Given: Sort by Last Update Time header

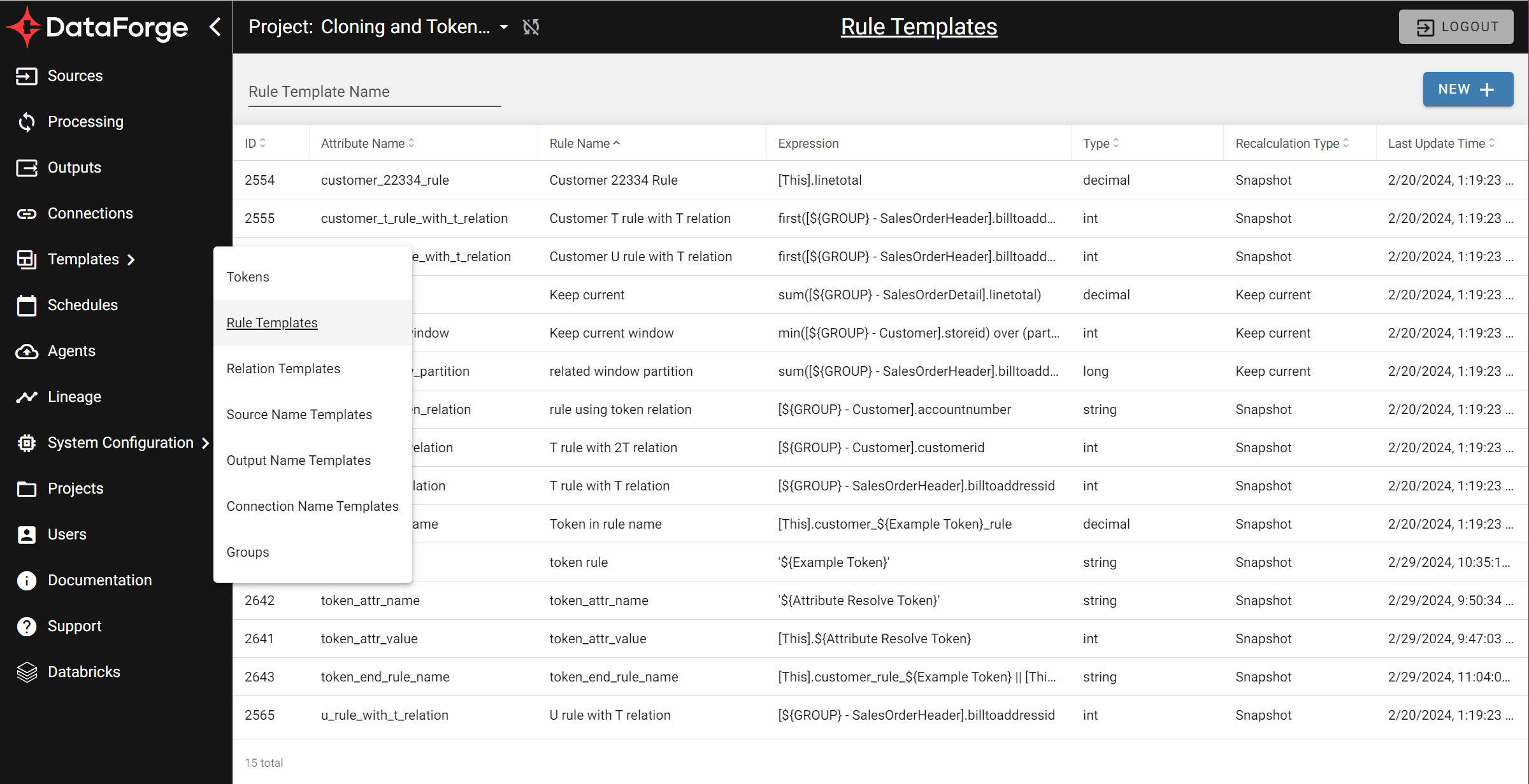Looking at the screenshot, I should 1440,143.
